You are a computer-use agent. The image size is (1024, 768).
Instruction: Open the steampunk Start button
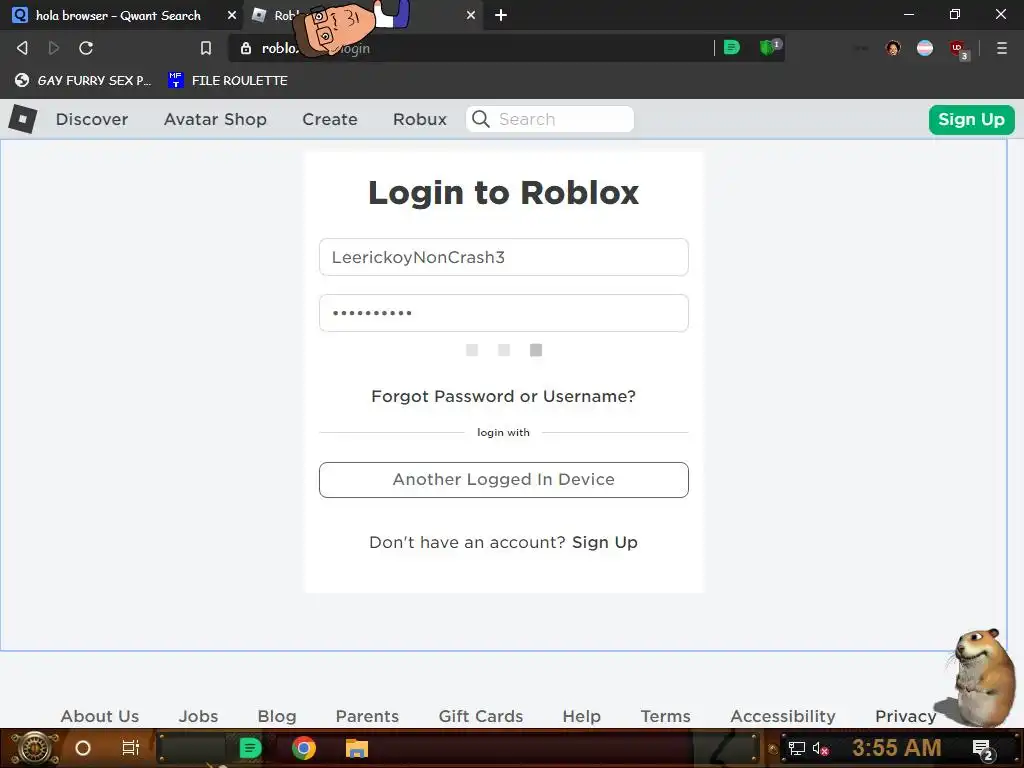coord(35,748)
